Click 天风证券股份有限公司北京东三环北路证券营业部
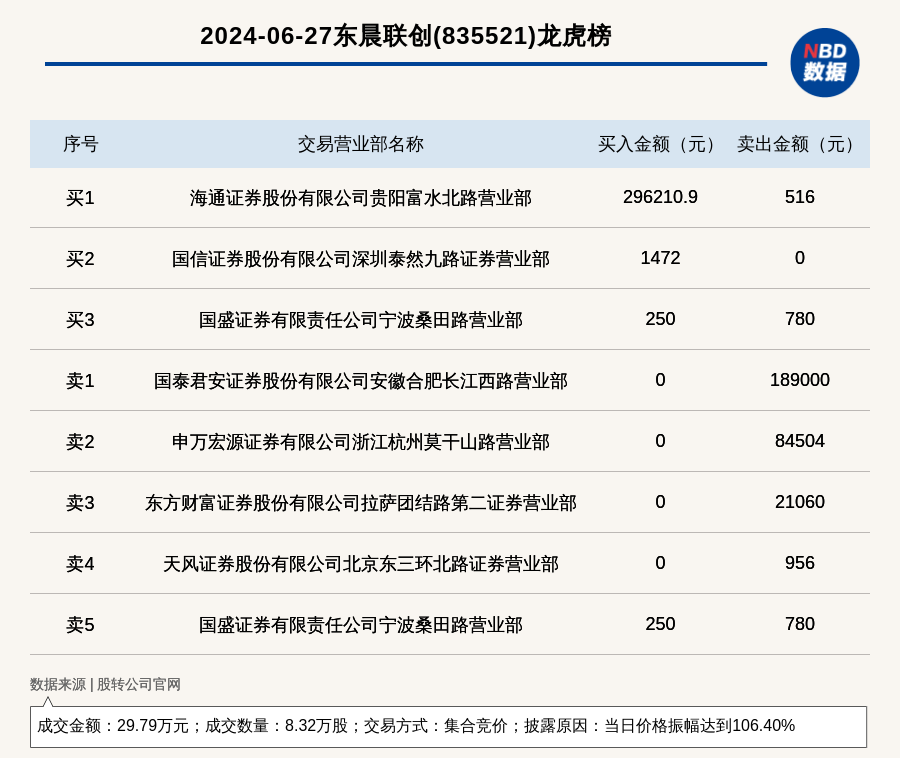 360,563
